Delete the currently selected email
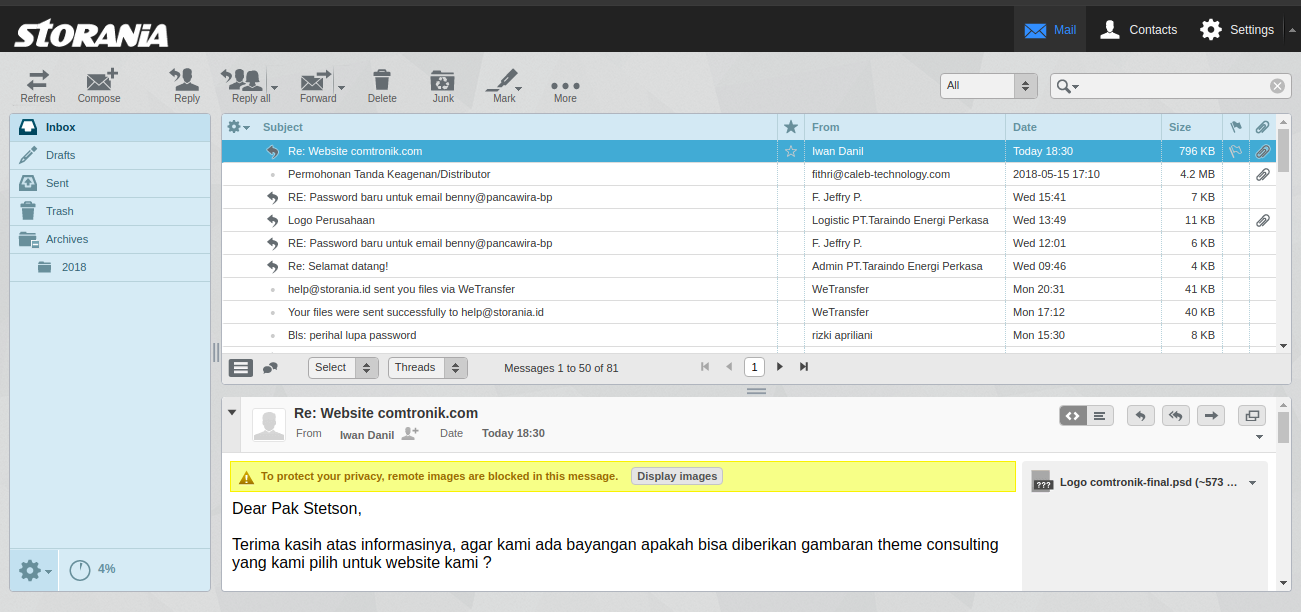The image size is (1301, 612). click(381, 85)
